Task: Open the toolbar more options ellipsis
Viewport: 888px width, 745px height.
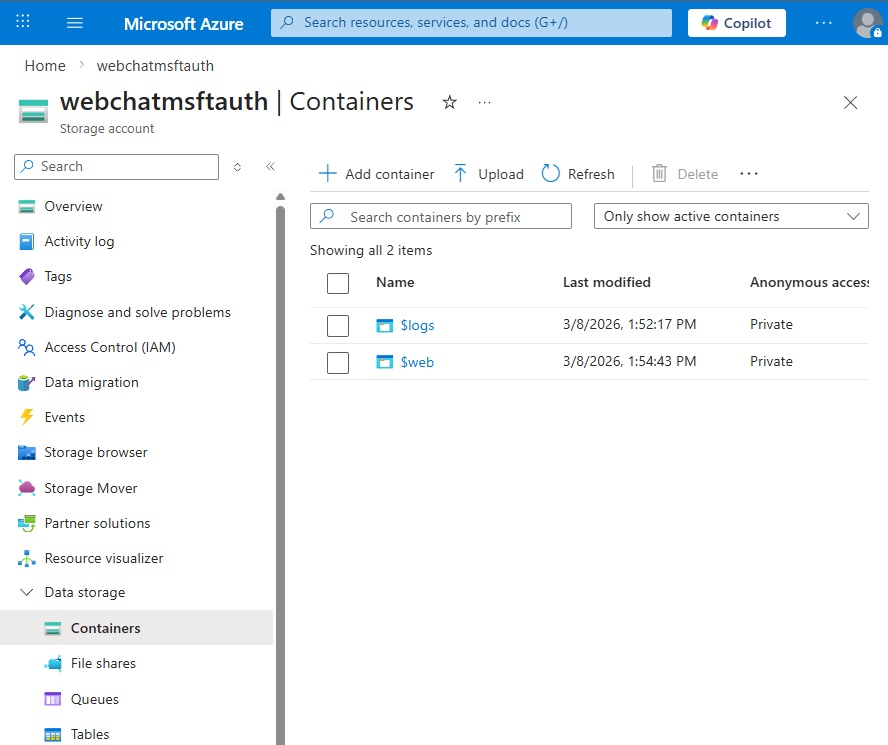Action: 749,174
